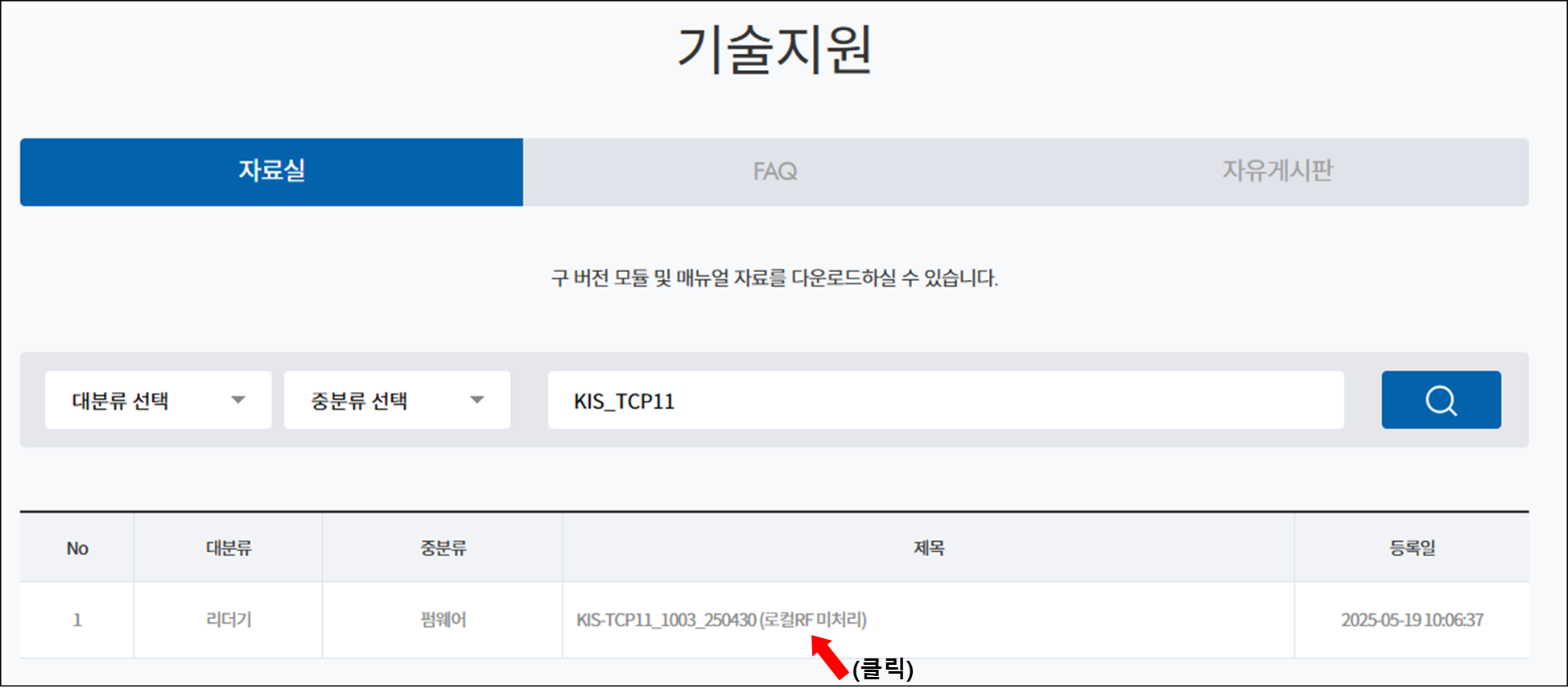Select row number 1 in the table
Viewport: 1568px width, 697px height.
pos(77,620)
